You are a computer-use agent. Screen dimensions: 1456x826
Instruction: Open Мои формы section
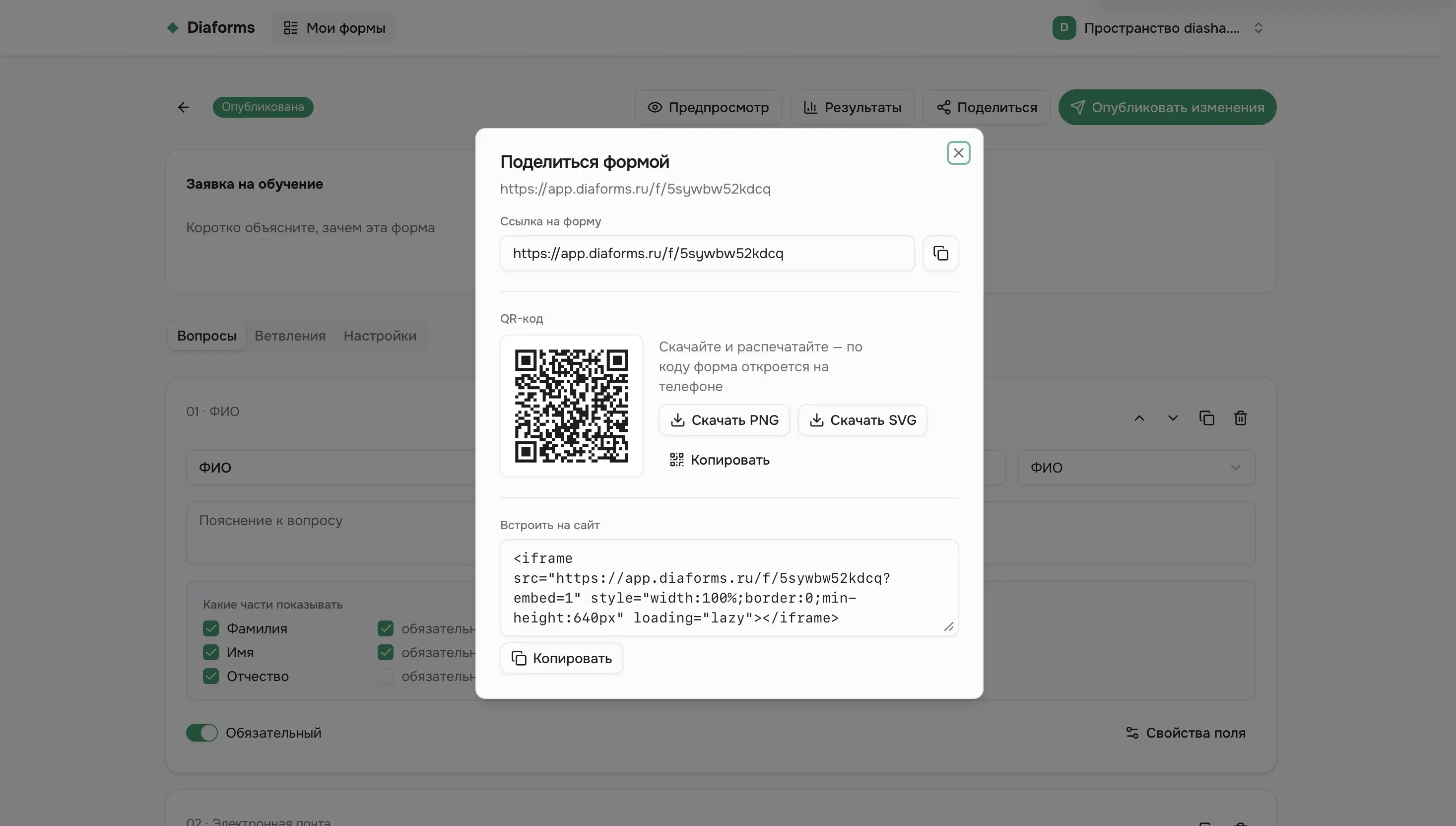pos(334,28)
